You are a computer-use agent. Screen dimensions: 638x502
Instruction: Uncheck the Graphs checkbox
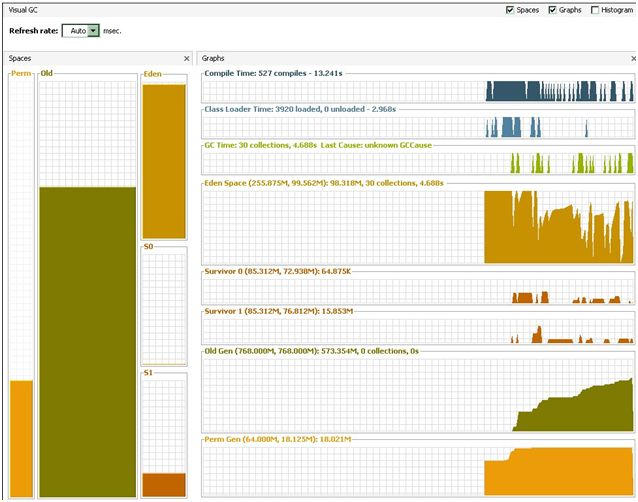[552, 10]
